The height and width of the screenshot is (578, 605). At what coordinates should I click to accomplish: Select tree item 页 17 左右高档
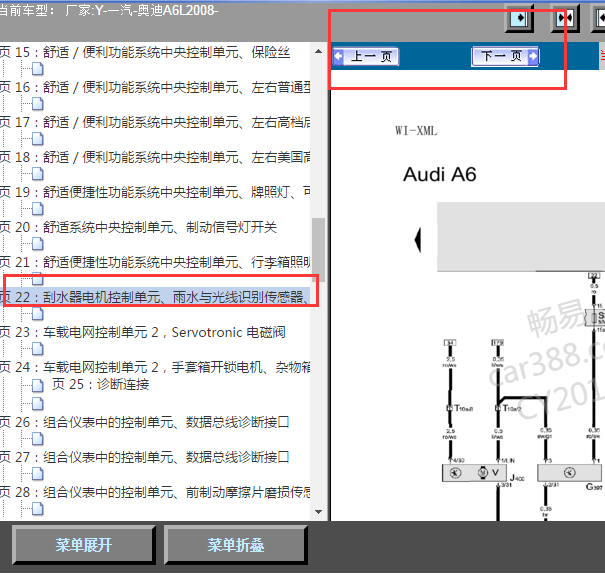click(x=155, y=122)
